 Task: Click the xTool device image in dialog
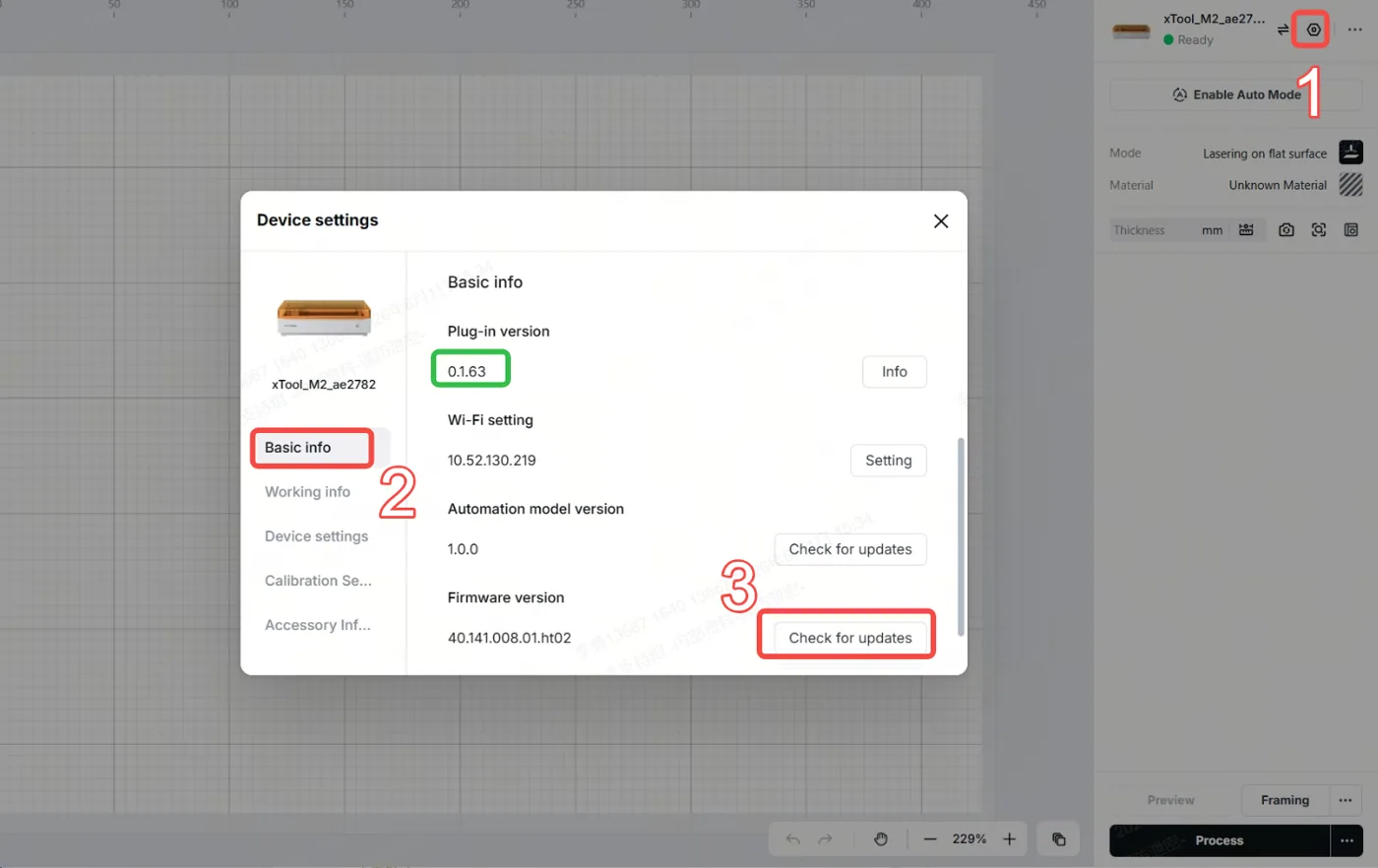pos(324,317)
